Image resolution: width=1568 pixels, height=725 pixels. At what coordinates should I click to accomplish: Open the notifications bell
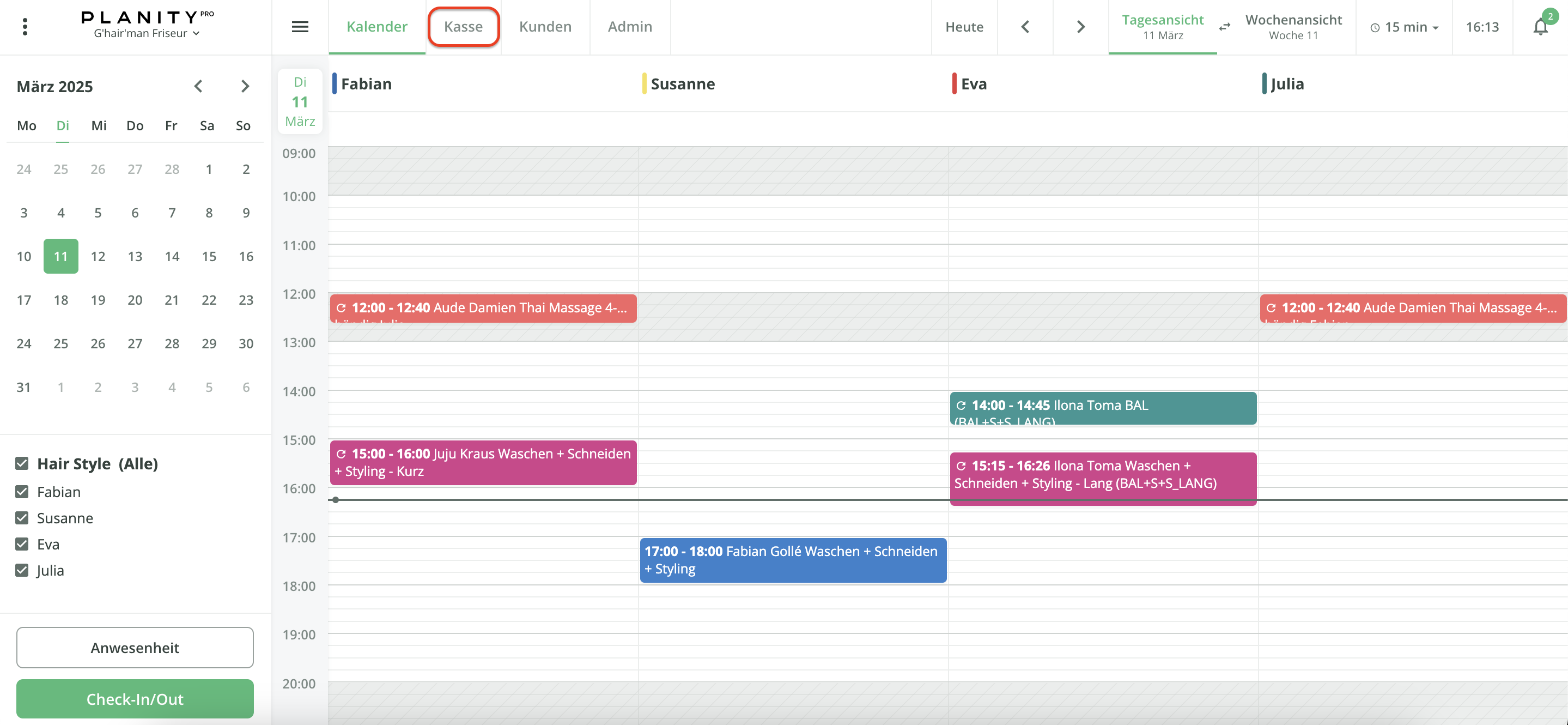click(1540, 27)
